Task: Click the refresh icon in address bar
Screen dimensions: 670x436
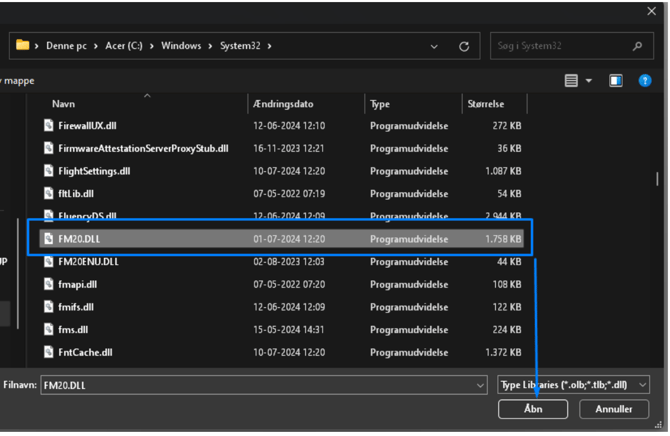Action: (464, 46)
